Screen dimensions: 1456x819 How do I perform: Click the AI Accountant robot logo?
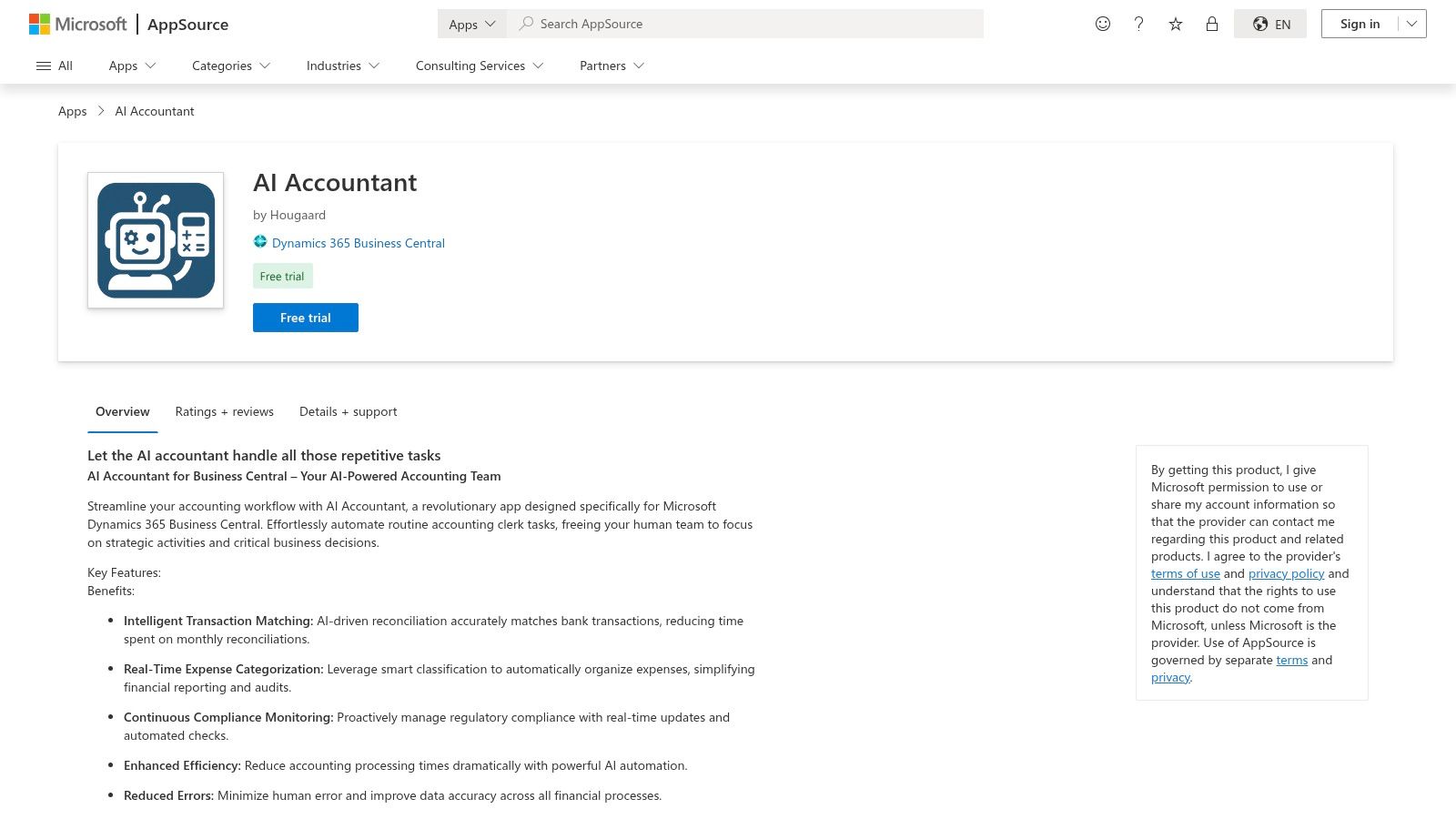click(x=155, y=239)
